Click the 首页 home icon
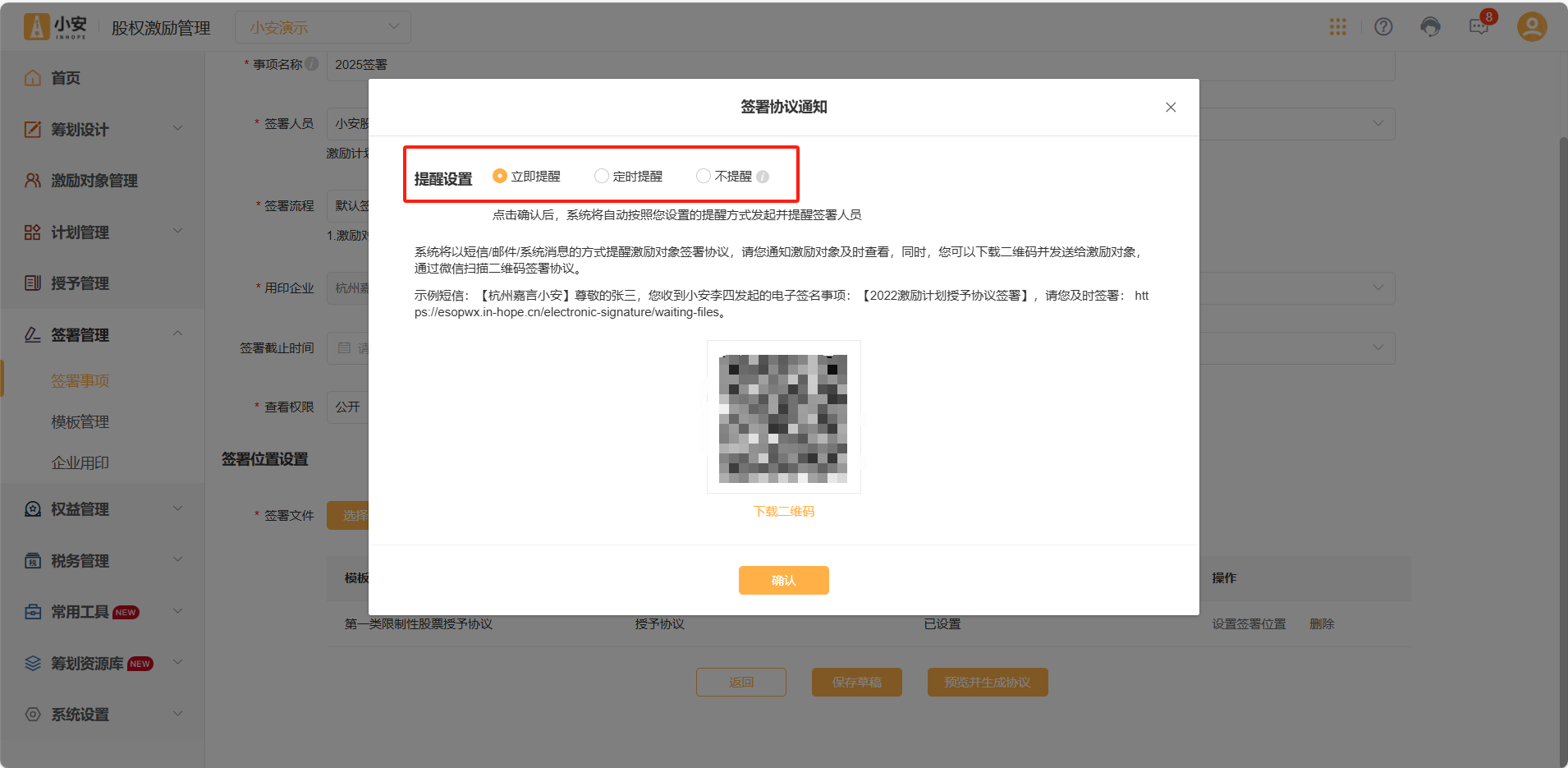The height and width of the screenshot is (768, 1568). 33,78
